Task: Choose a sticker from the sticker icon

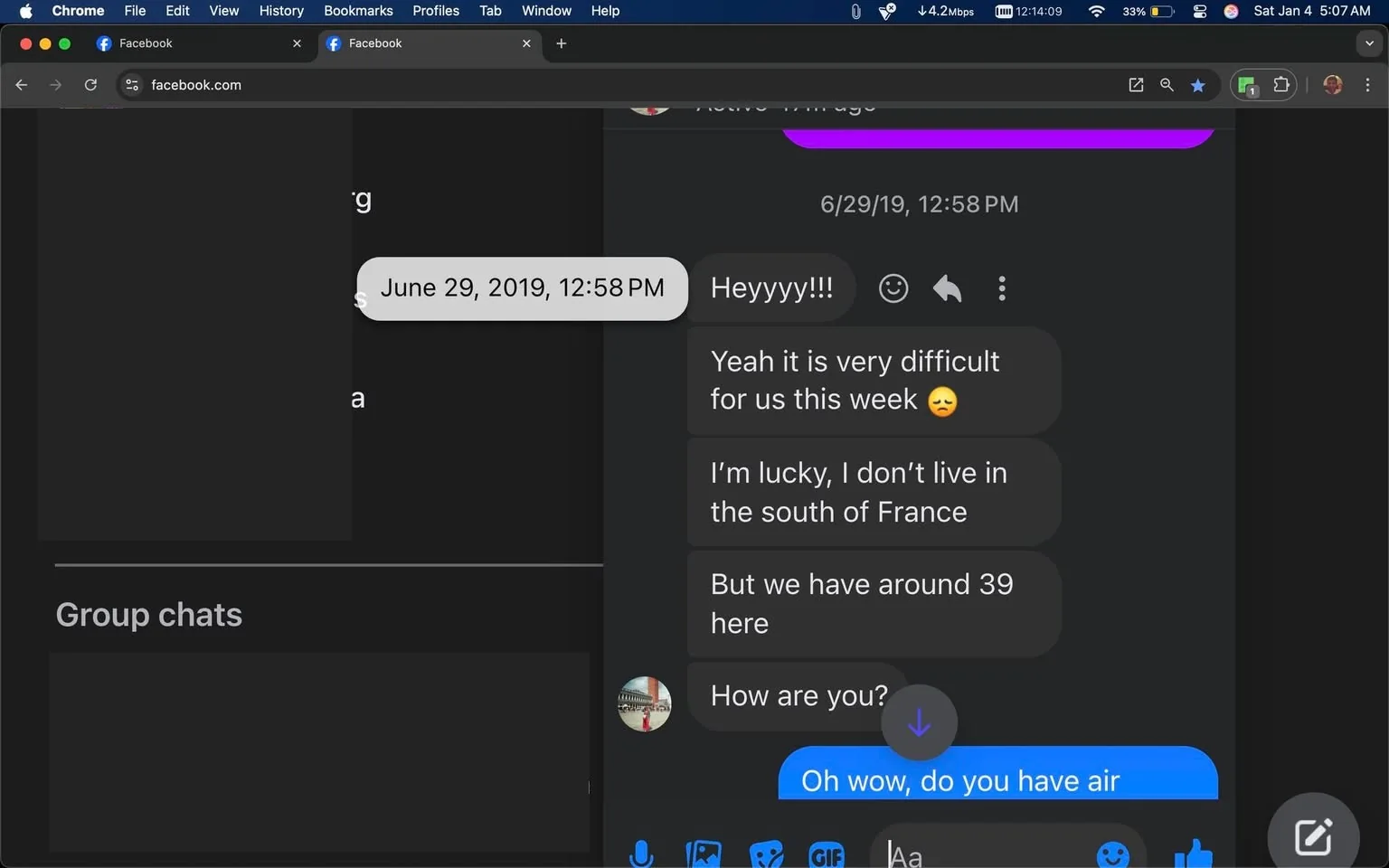Action: click(766, 854)
